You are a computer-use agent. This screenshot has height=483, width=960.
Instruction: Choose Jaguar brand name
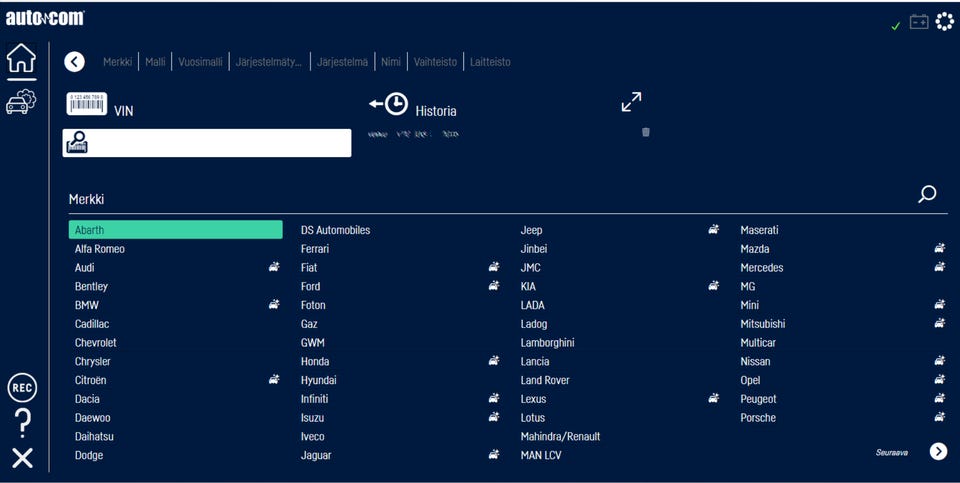(316, 455)
